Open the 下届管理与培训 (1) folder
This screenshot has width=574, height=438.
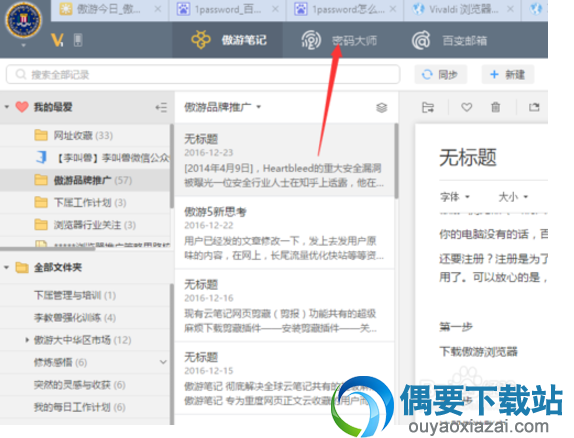pyautogui.click(x=85, y=295)
